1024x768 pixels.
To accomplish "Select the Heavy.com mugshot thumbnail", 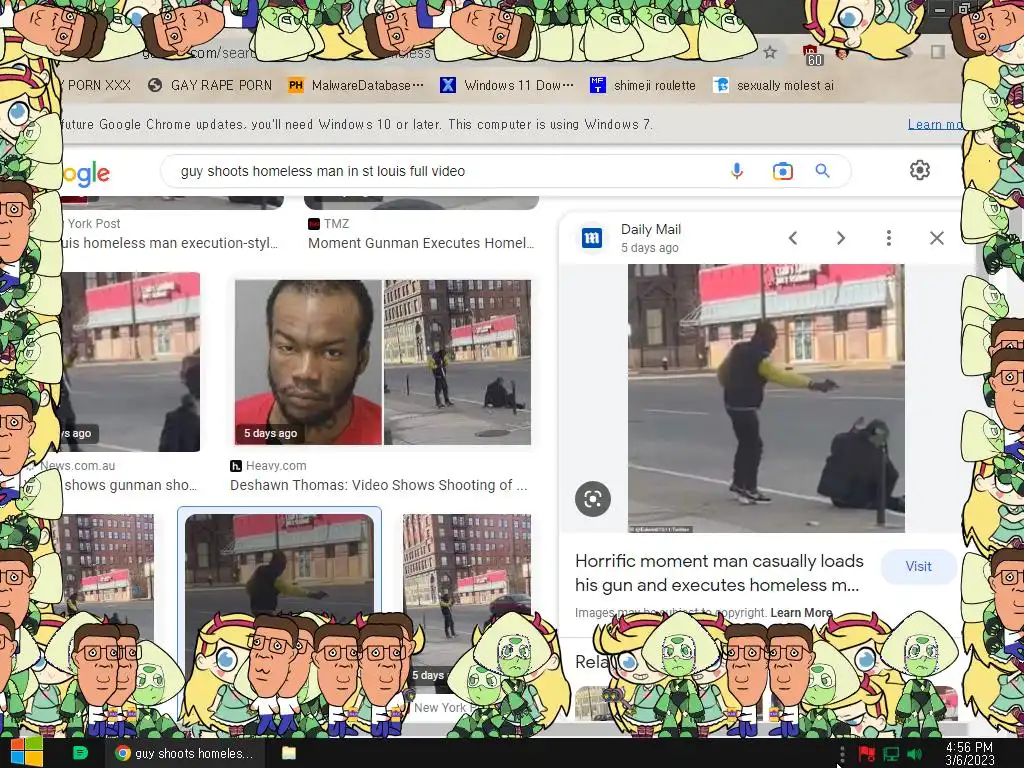I will click(383, 362).
